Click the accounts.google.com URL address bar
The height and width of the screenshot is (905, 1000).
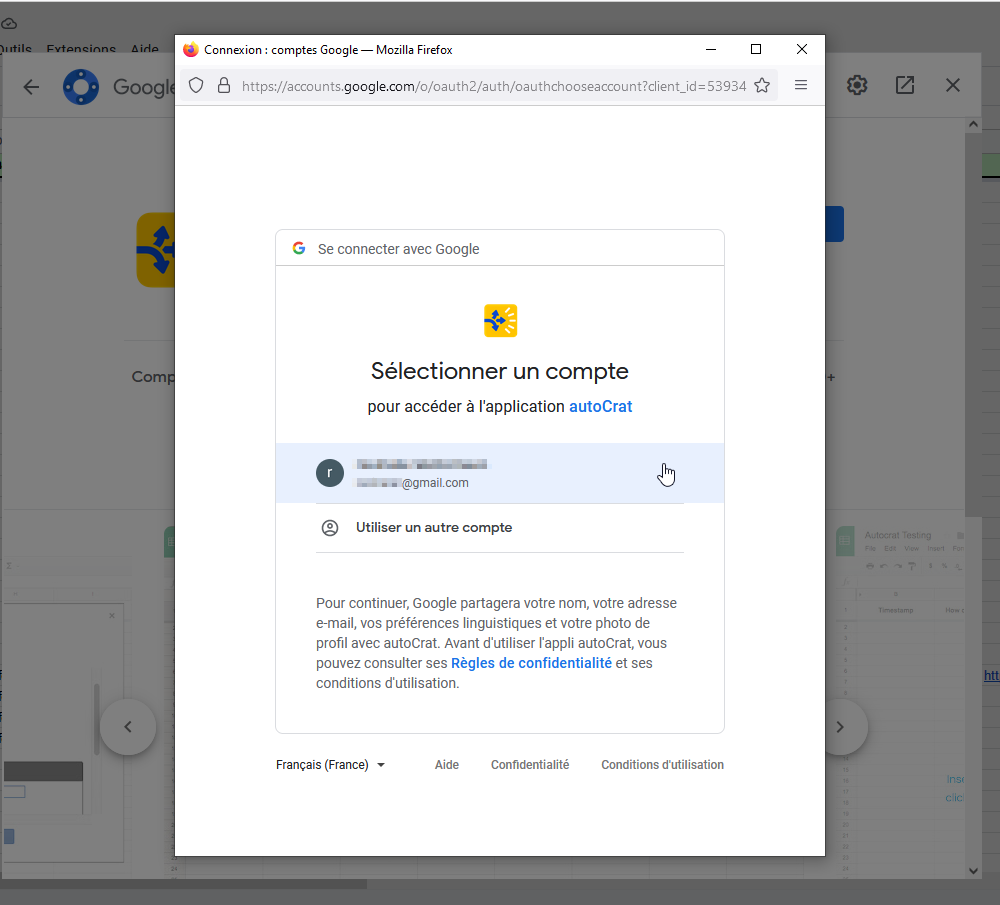(494, 86)
